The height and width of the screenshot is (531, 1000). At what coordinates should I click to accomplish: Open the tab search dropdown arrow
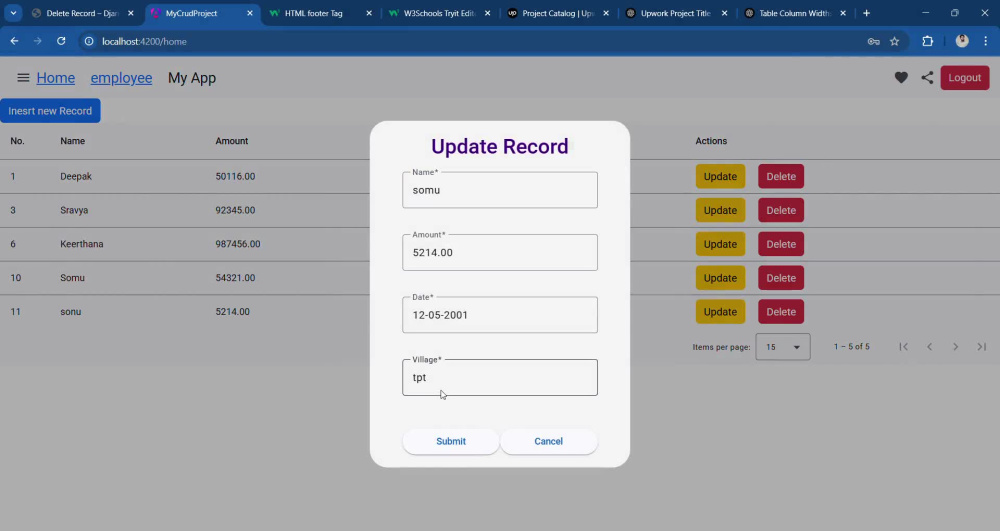pyautogui.click(x=13, y=13)
